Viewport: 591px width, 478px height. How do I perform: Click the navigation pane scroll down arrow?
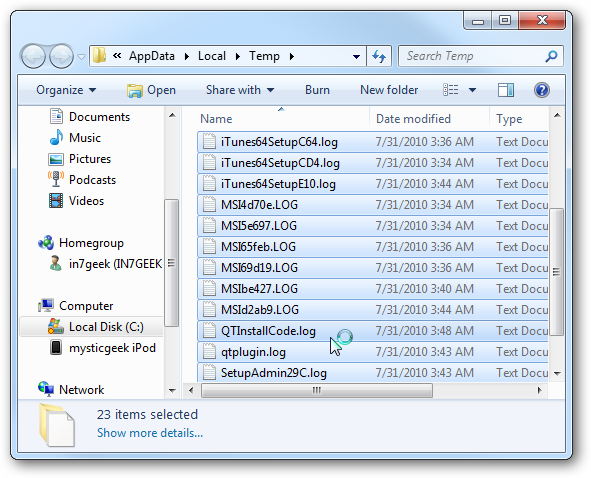172,391
